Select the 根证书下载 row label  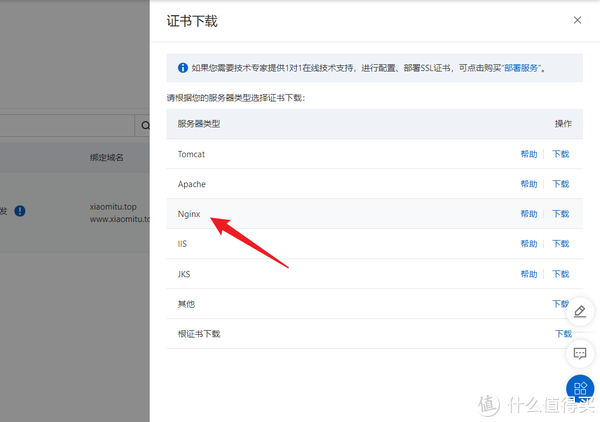coord(199,334)
